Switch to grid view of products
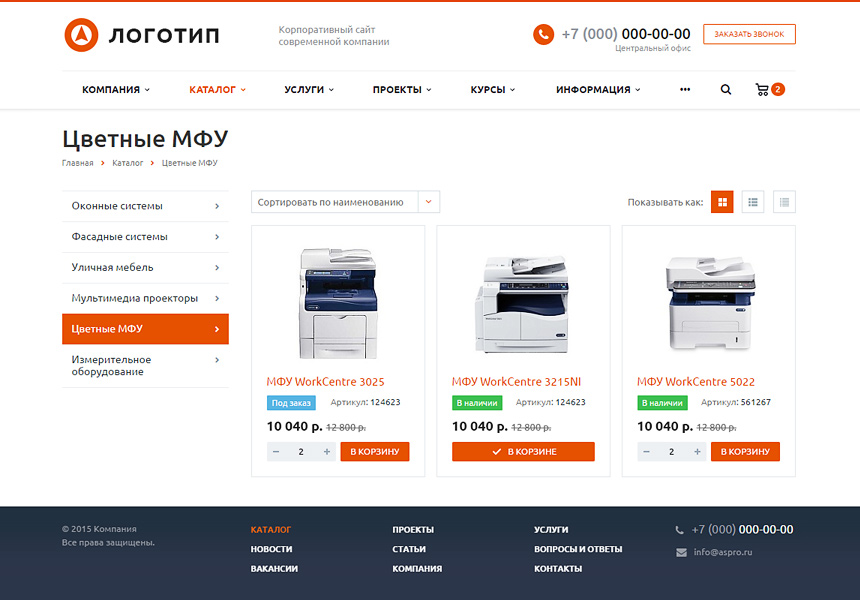The image size is (860, 600). [x=722, y=201]
